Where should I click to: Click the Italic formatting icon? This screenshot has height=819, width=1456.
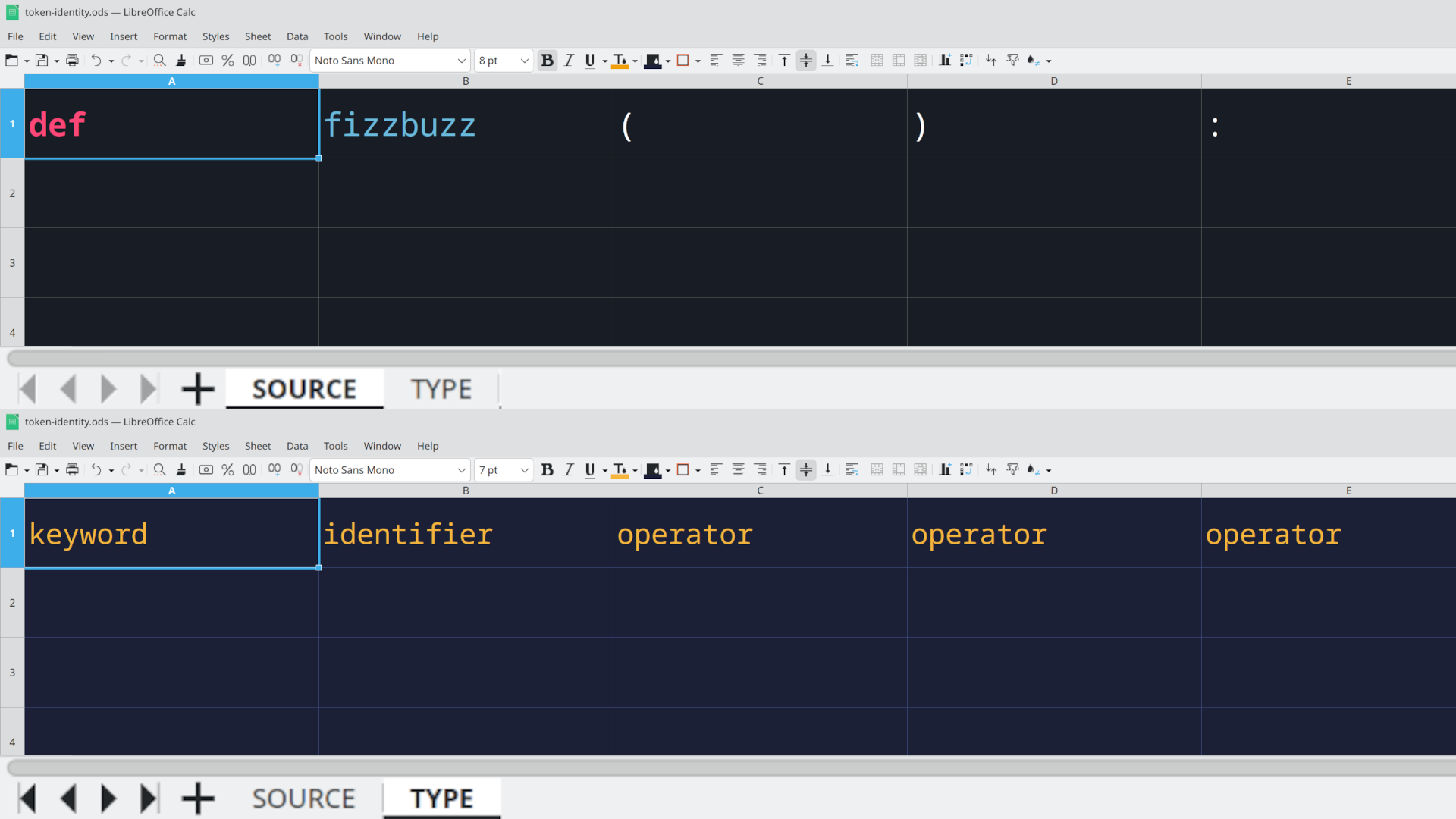click(568, 60)
